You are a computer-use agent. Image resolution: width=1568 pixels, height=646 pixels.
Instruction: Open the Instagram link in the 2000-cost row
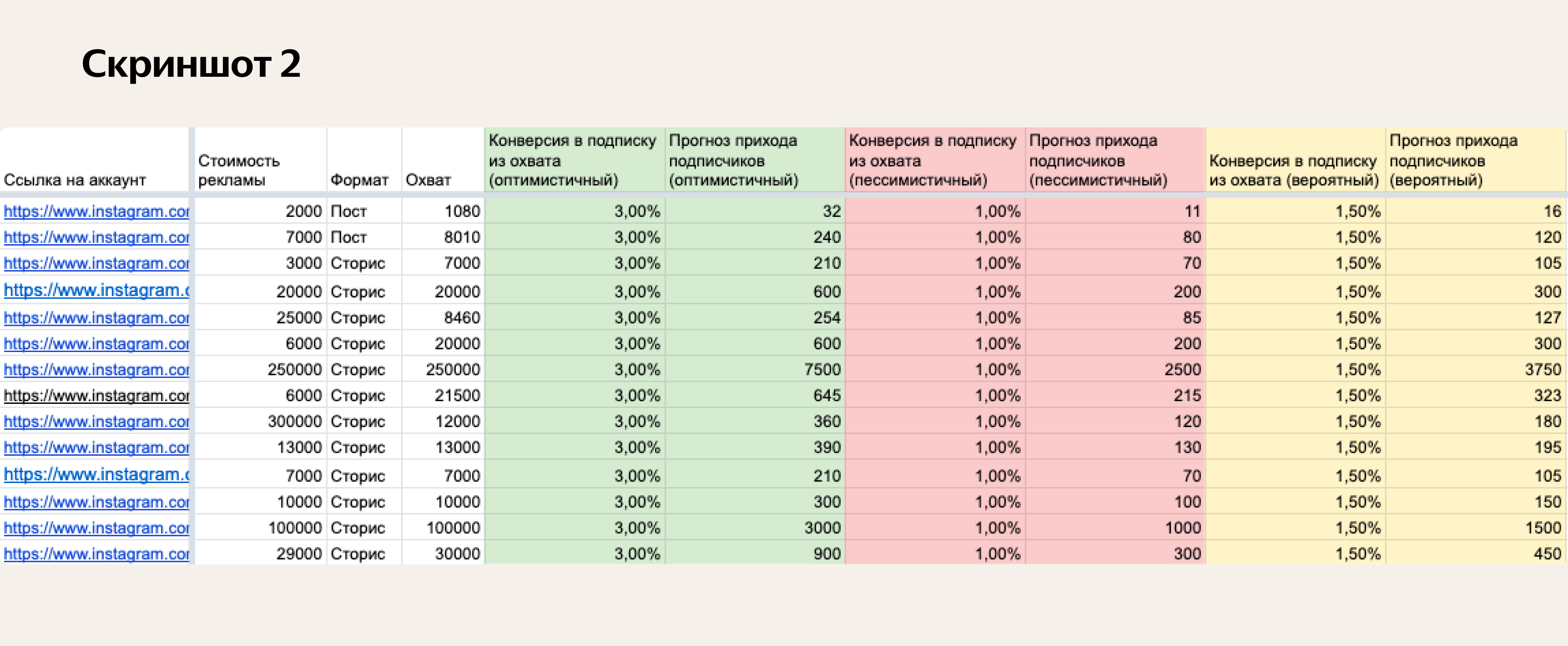96,211
